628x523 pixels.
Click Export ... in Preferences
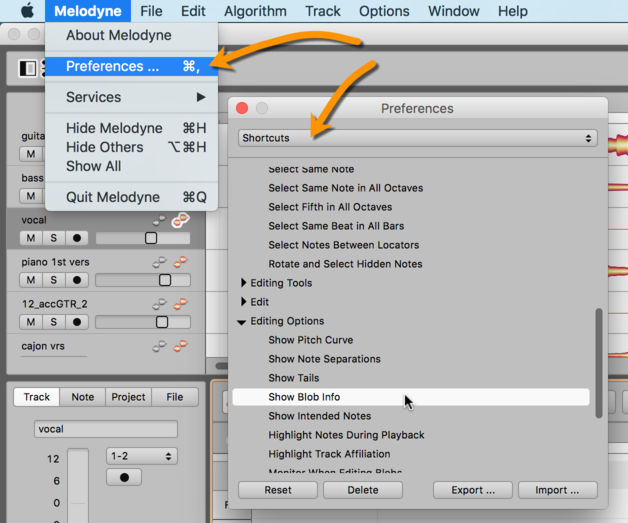[473, 490]
